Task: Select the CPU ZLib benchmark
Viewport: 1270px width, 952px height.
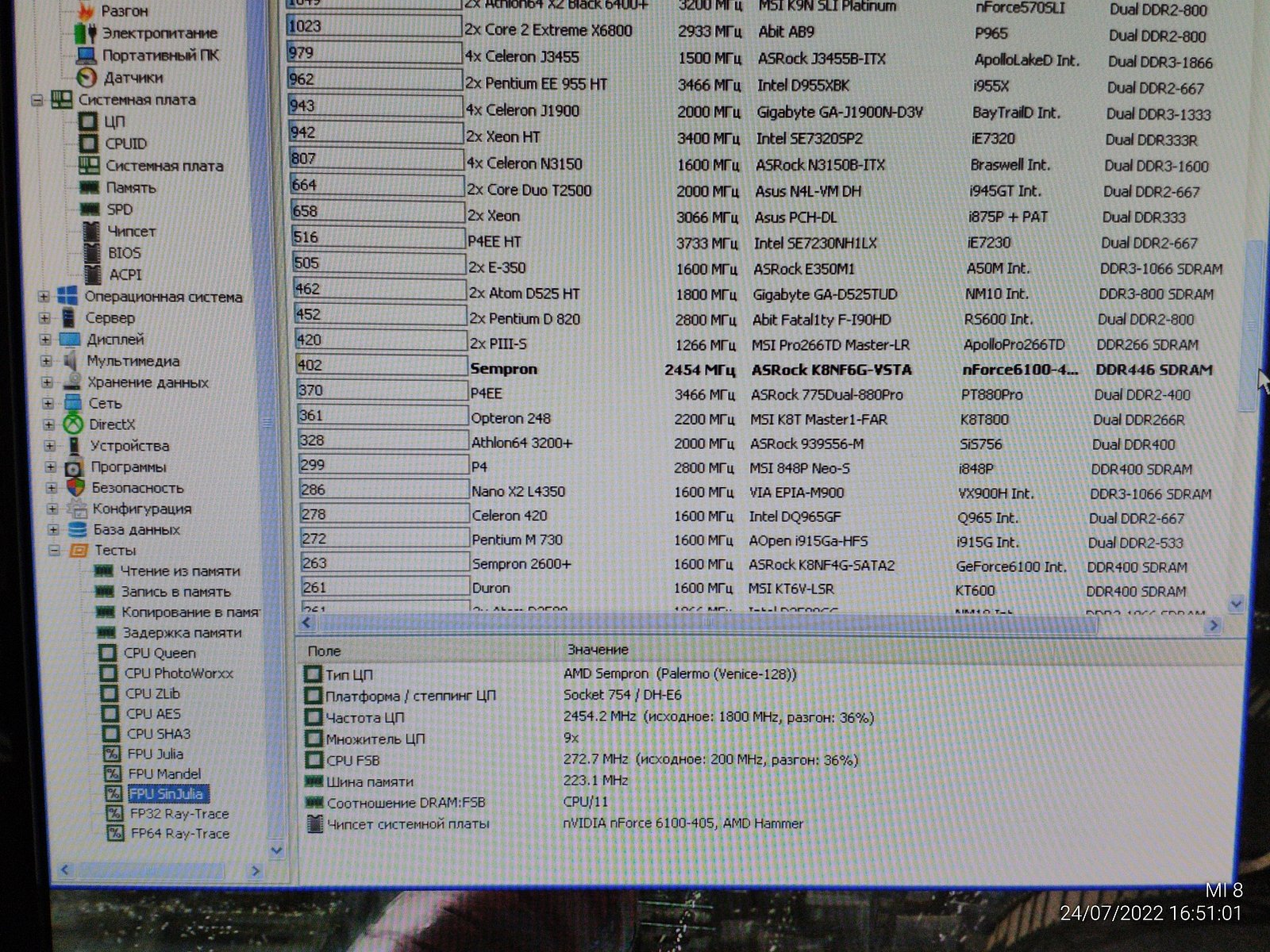Action: [152, 693]
